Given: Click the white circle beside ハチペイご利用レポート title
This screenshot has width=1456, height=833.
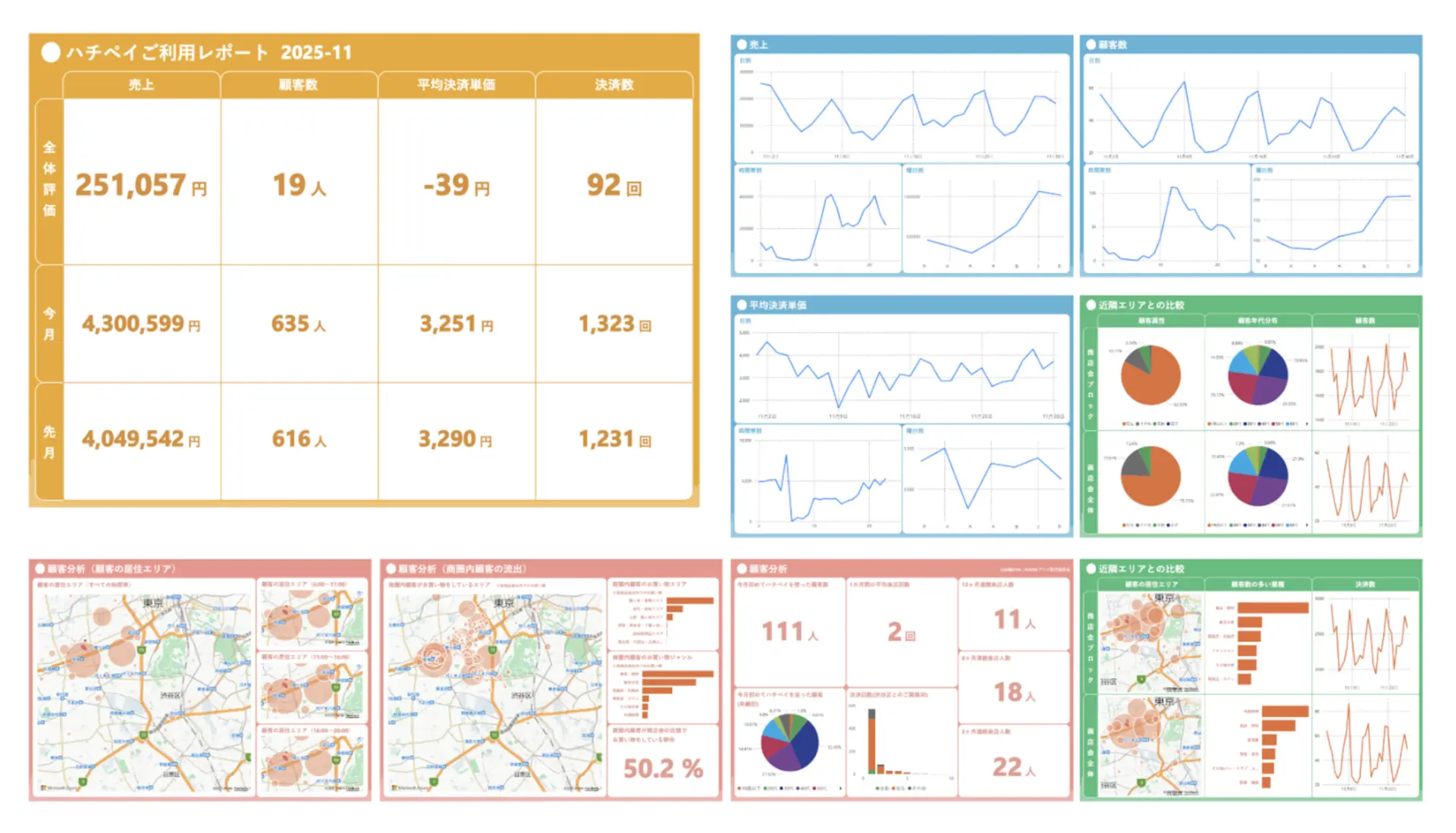Looking at the screenshot, I should [51, 52].
